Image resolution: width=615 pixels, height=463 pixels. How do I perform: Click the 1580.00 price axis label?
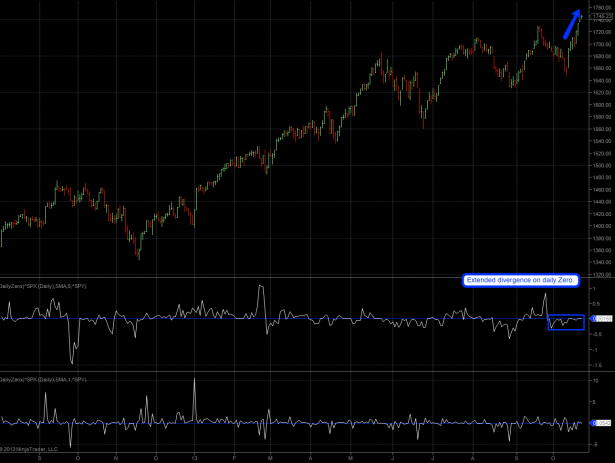click(602, 117)
